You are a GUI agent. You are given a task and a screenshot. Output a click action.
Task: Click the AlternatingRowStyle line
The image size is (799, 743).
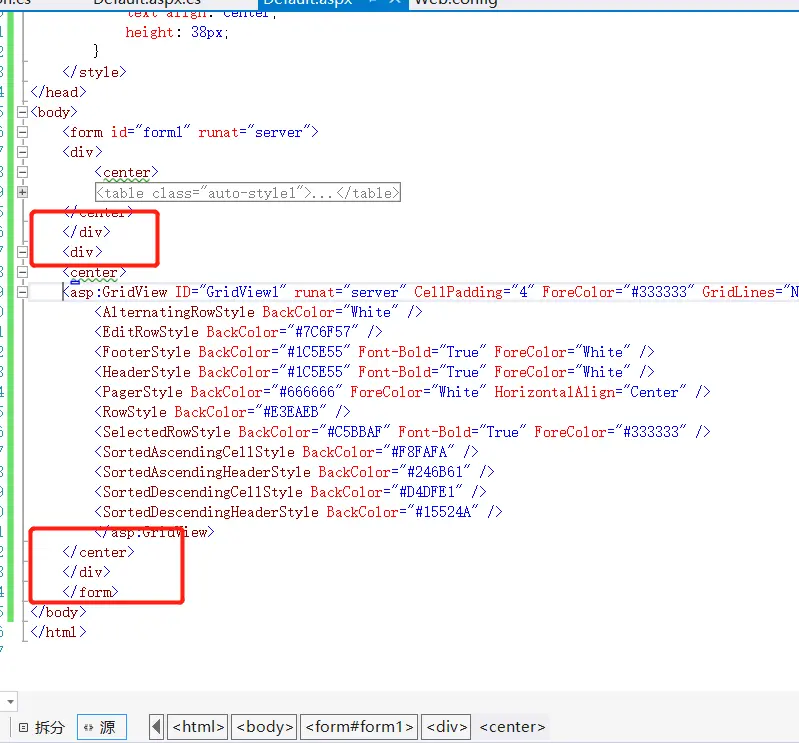[x=258, y=312]
